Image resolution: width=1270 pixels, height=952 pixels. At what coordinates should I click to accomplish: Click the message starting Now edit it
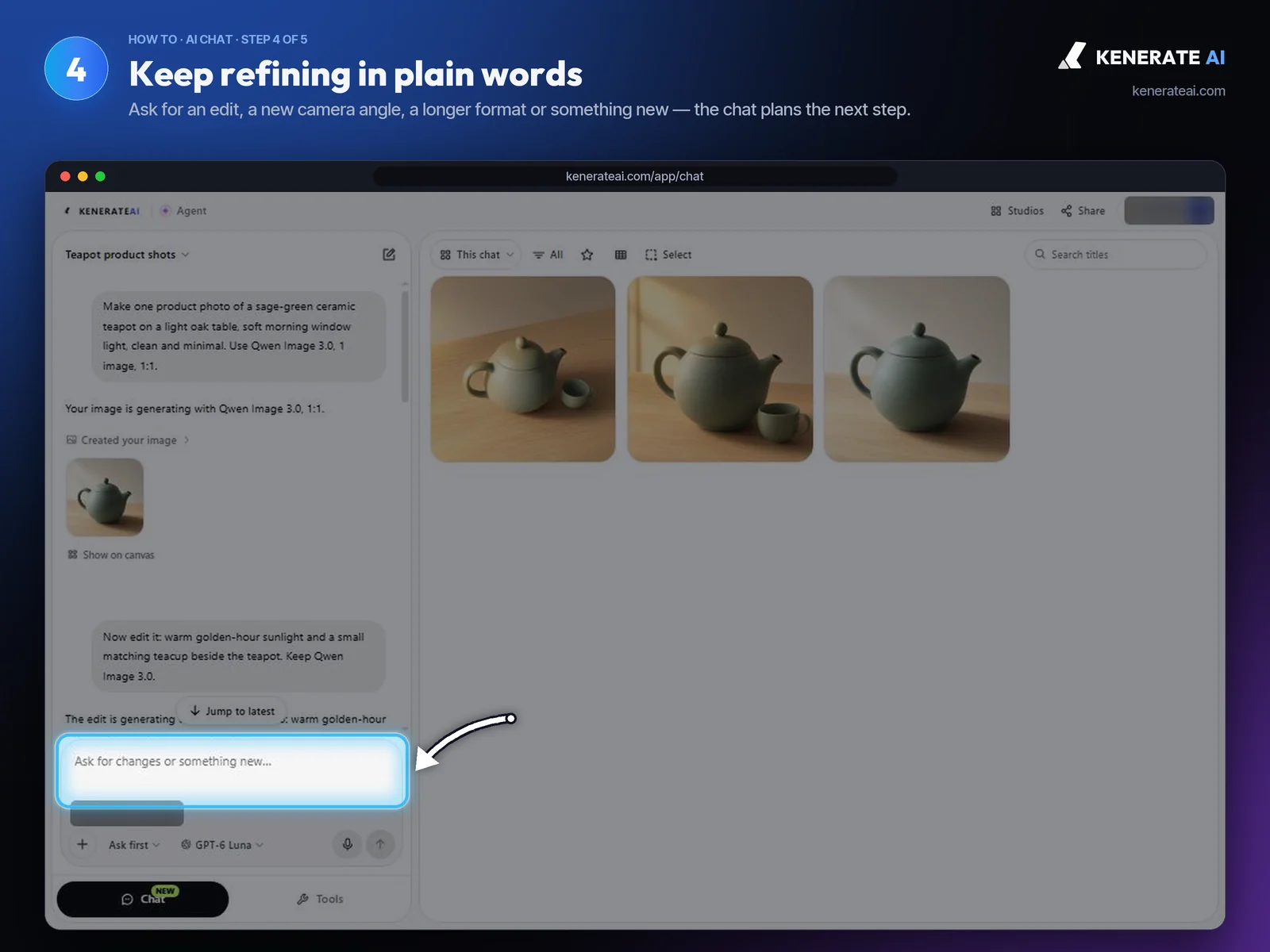[239, 657]
